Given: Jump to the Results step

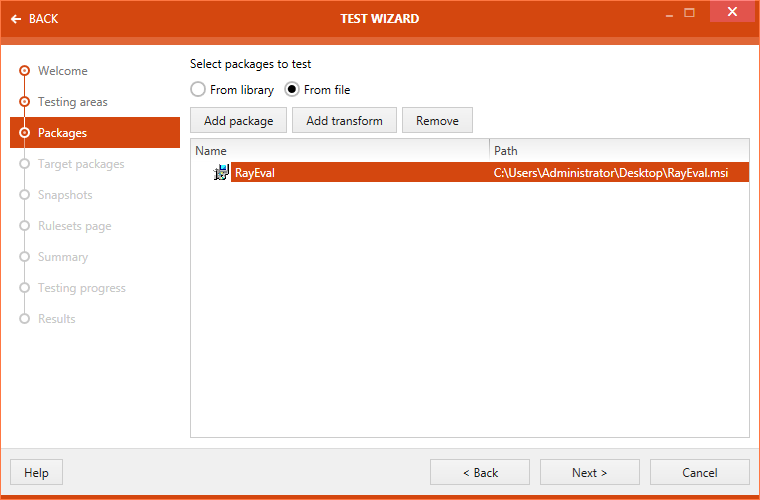Looking at the screenshot, I should (x=57, y=319).
